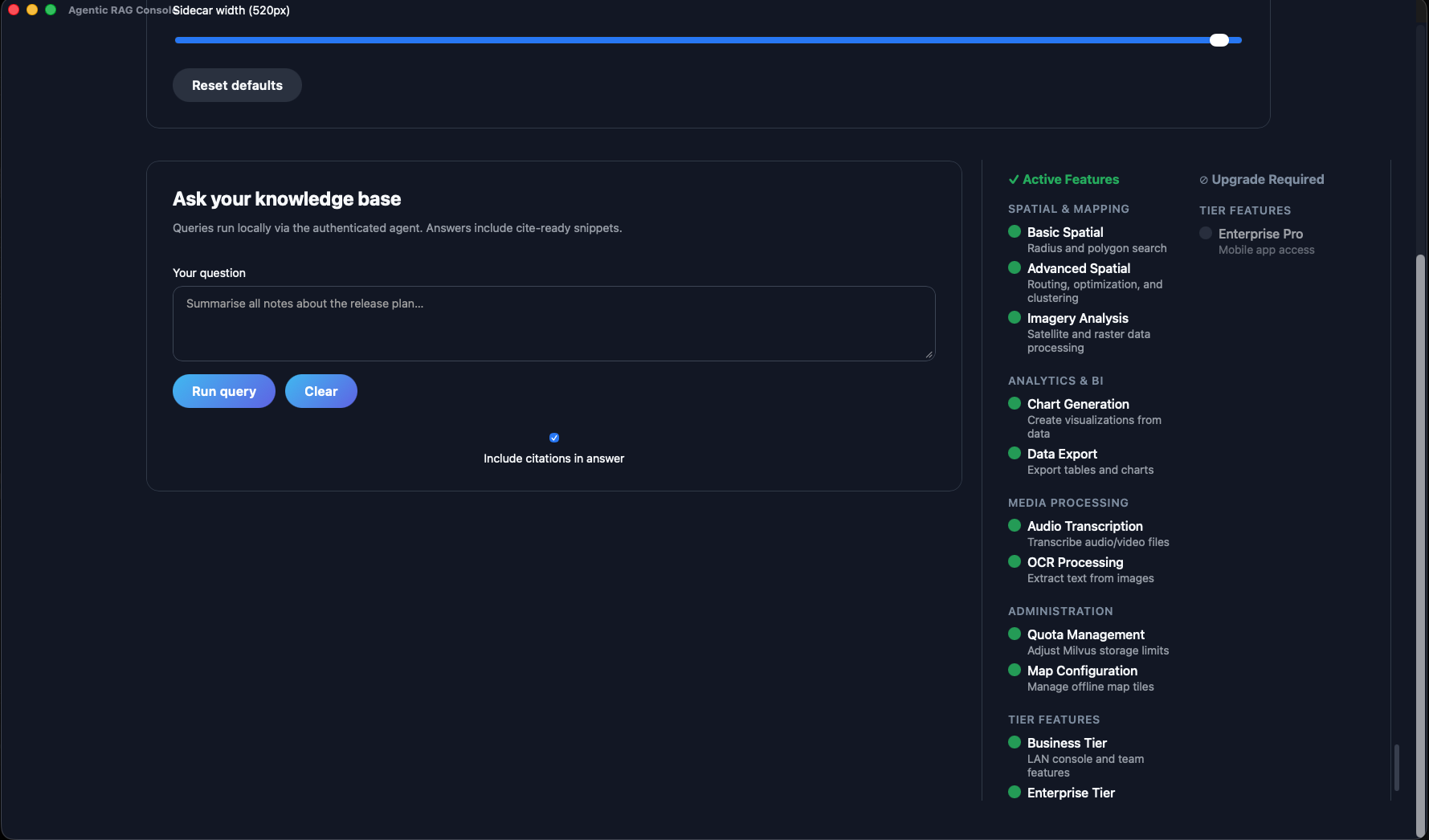The width and height of the screenshot is (1429, 840).
Task: Click inside the question text area
Action: 553,323
